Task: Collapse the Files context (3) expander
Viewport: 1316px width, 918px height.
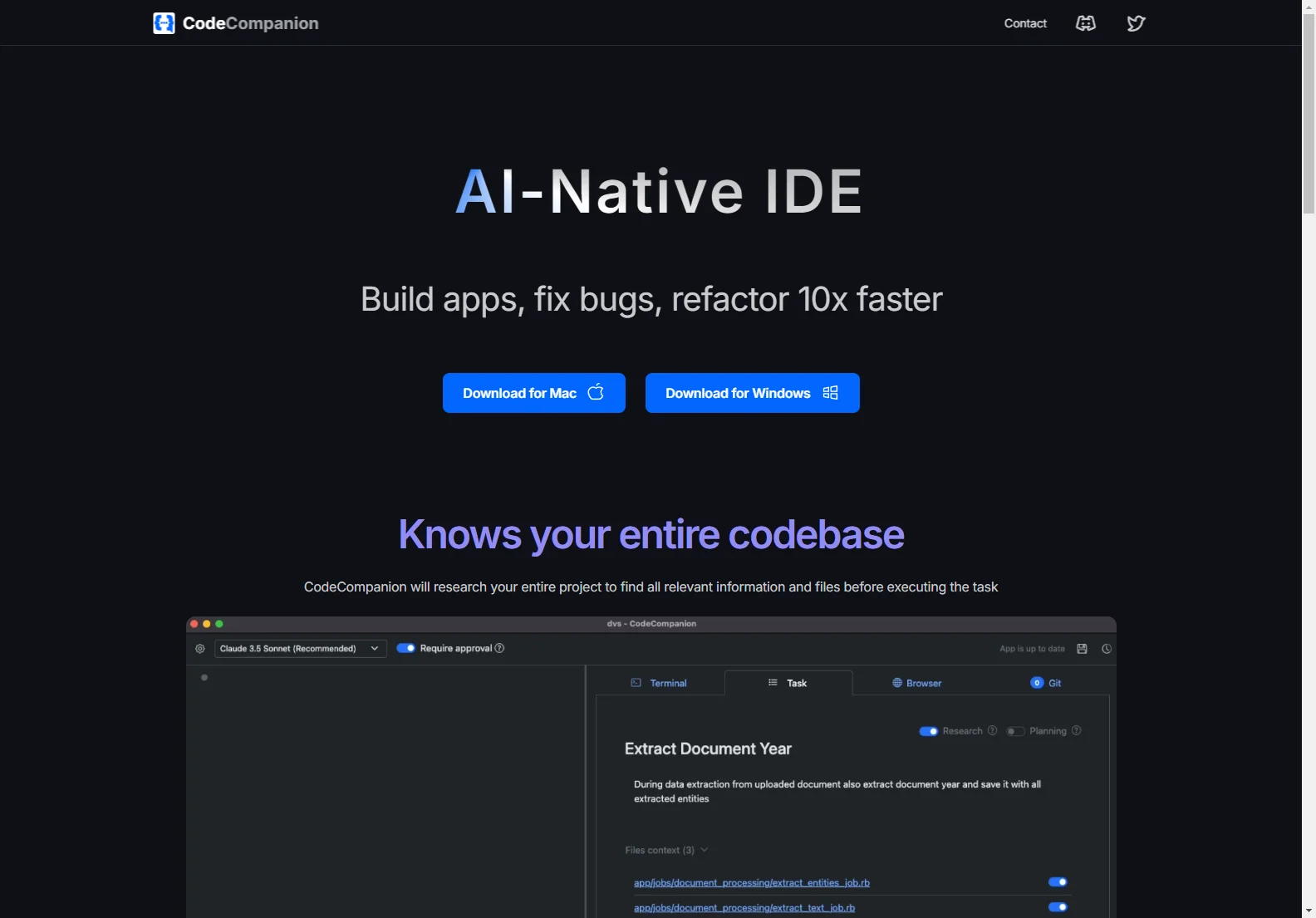Action: [666, 850]
